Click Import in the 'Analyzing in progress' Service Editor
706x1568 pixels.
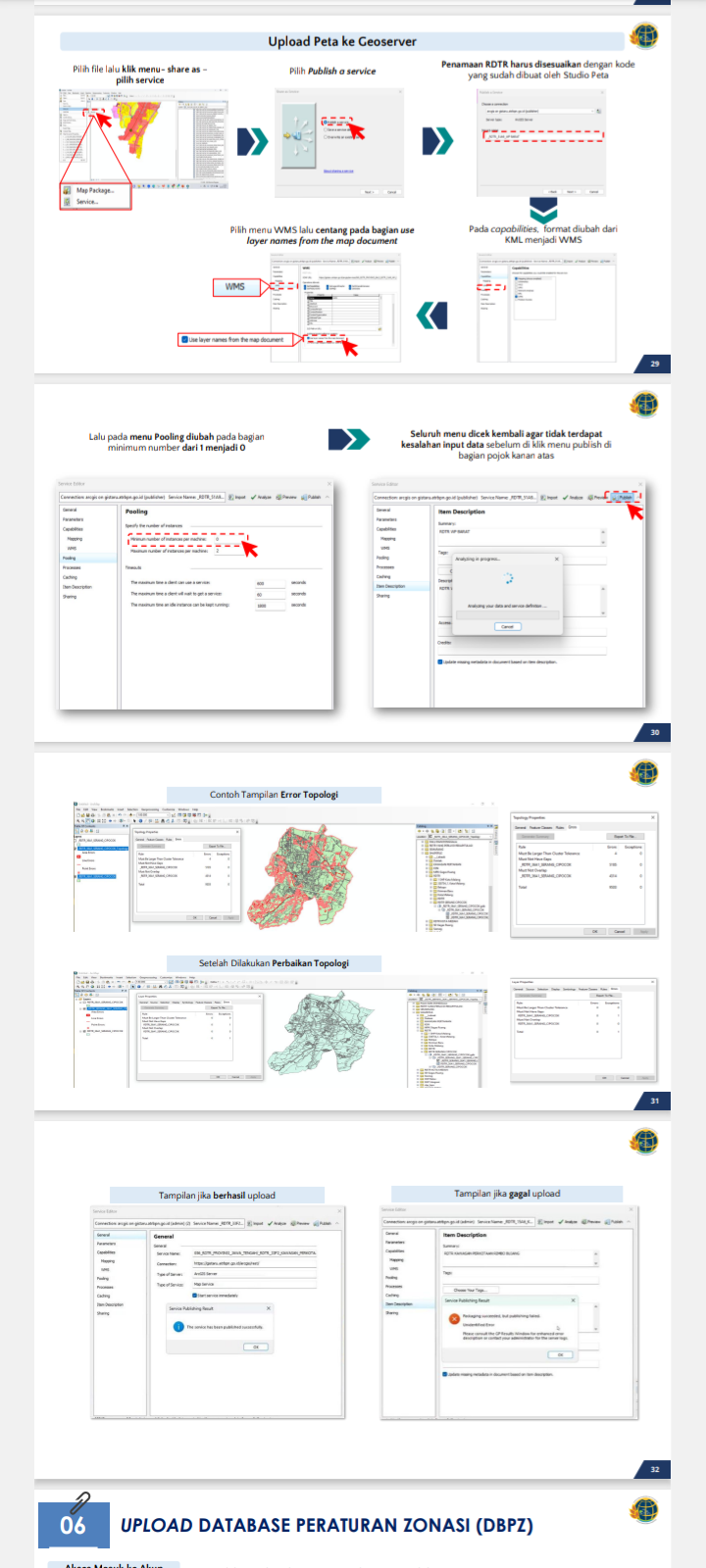pos(551,497)
